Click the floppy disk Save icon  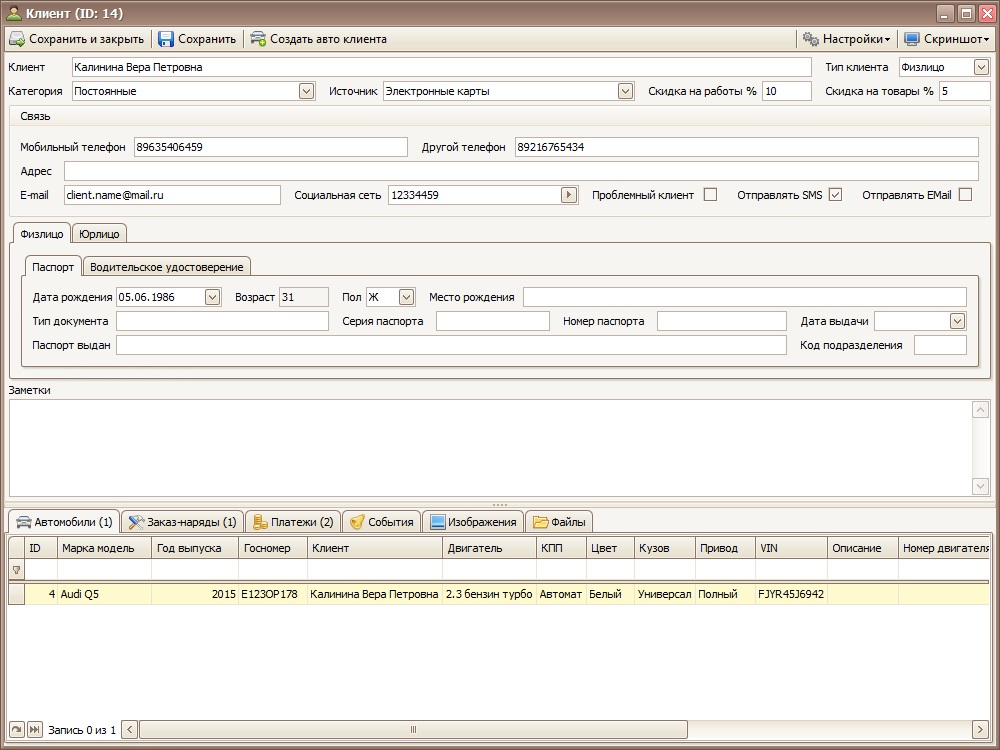point(166,39)
